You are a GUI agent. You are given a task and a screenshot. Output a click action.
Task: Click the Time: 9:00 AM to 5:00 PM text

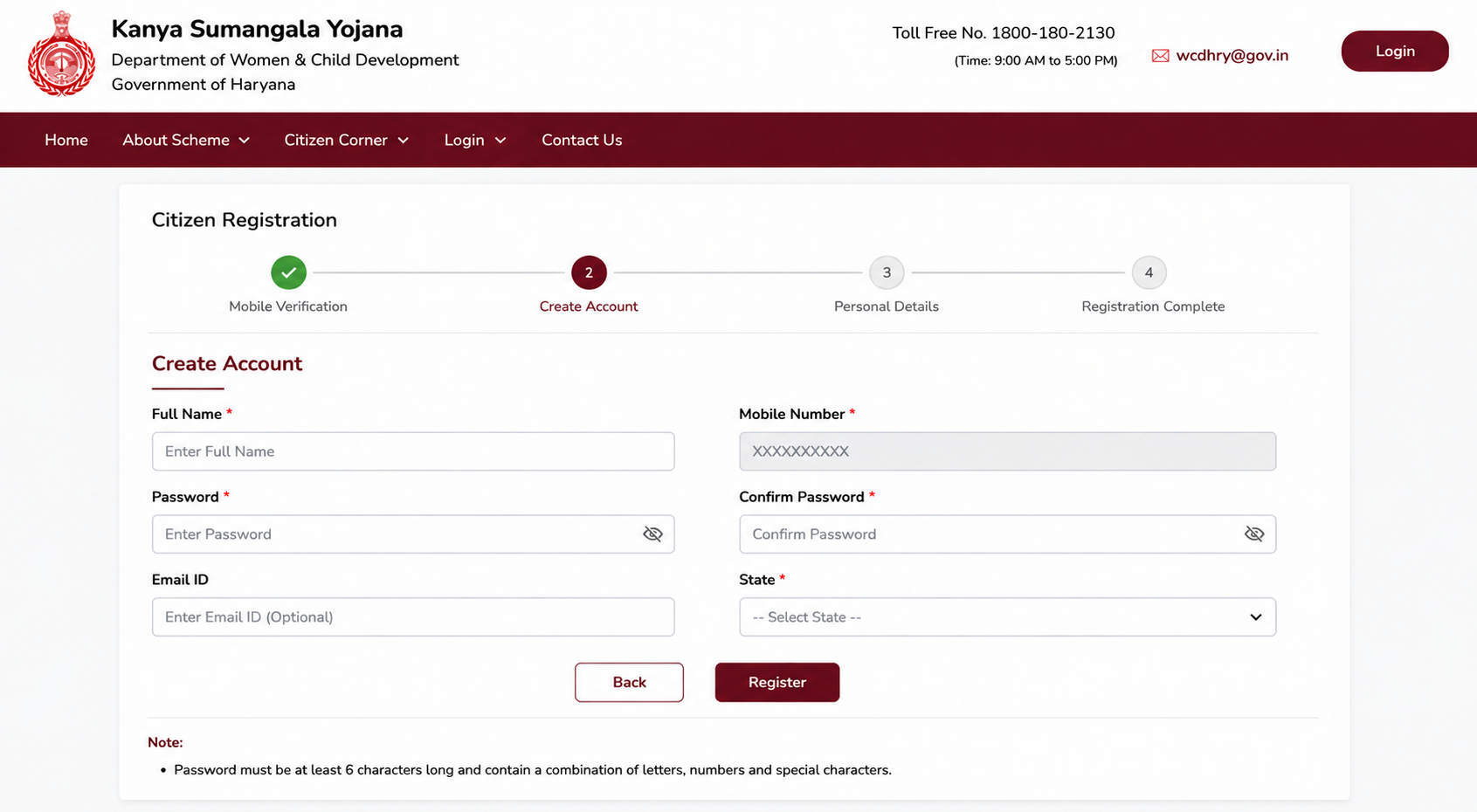[1036, 60]
